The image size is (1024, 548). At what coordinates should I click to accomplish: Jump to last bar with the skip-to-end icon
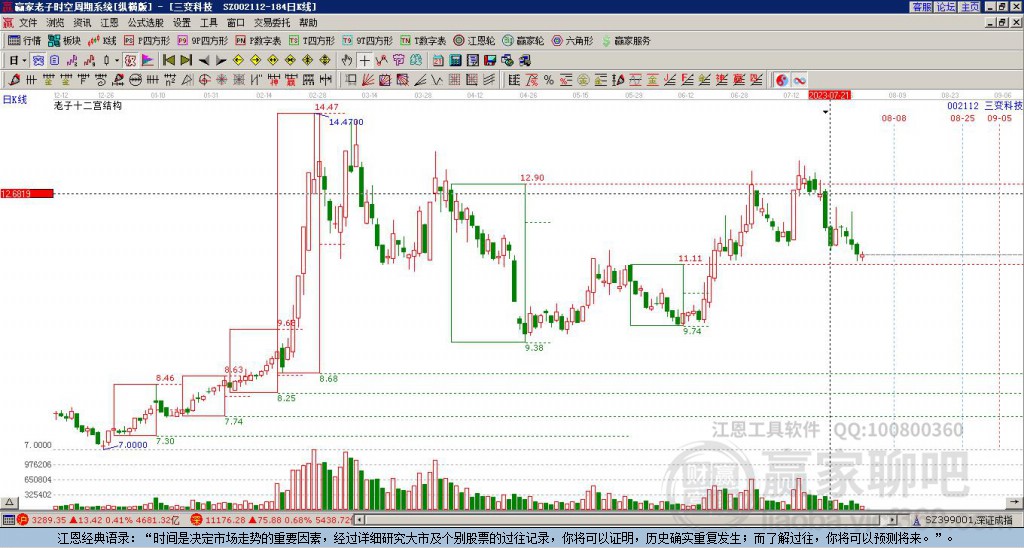pos(186,60)
